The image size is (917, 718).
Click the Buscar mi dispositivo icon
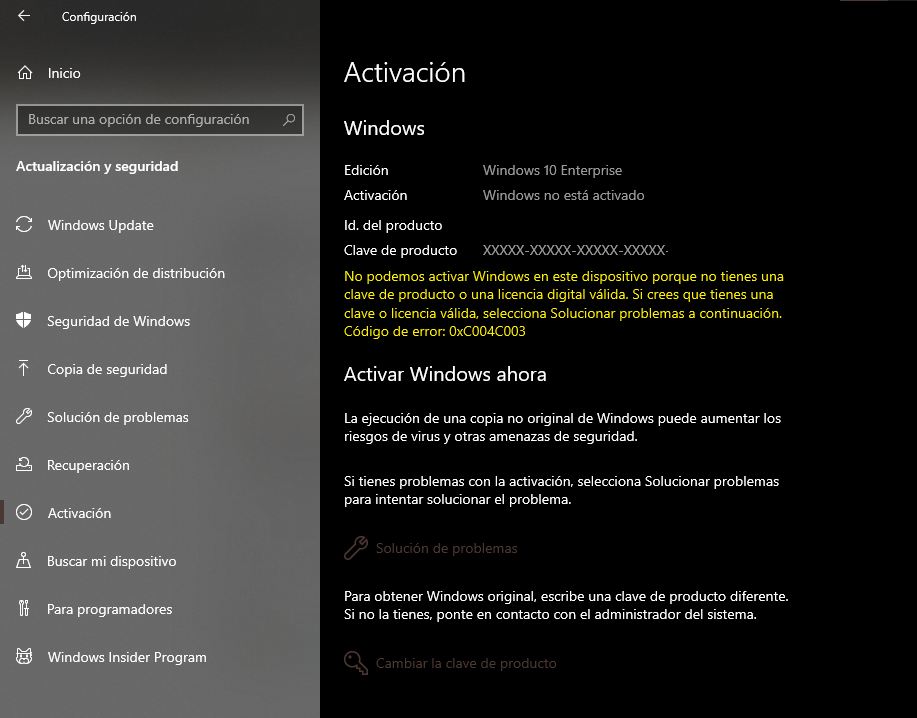click(x=24, y=560)
